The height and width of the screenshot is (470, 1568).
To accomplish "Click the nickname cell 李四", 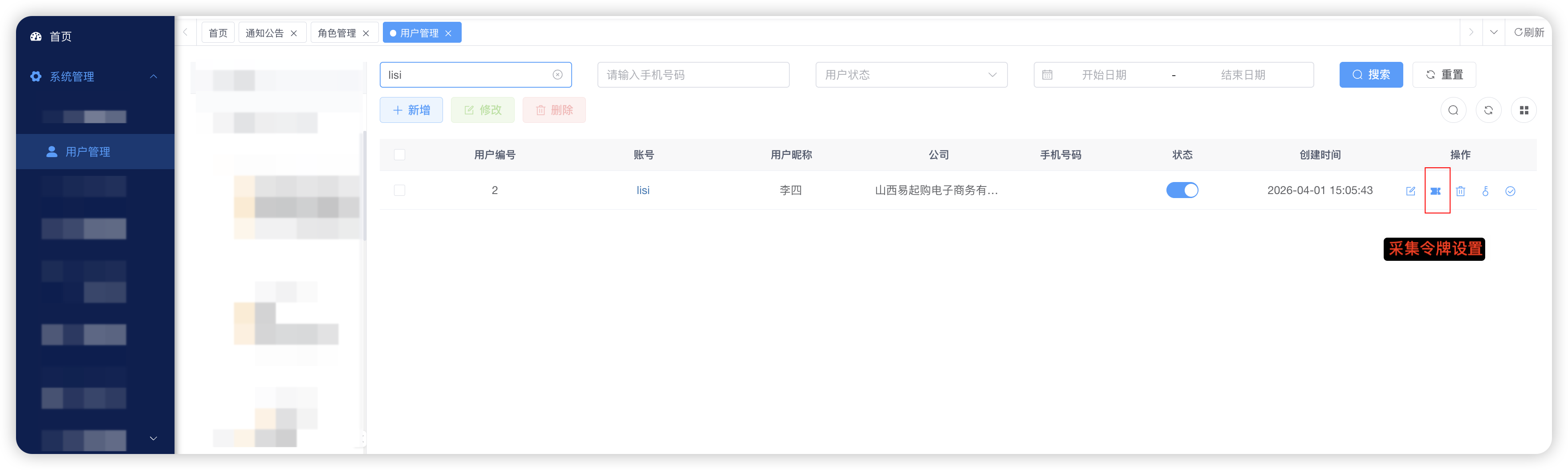I will pyautogui.click(x=790, y=190).
